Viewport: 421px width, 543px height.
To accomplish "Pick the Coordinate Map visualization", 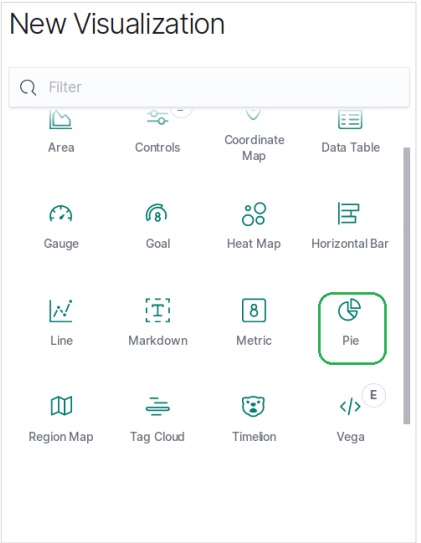I will click(x=253, y=114).
